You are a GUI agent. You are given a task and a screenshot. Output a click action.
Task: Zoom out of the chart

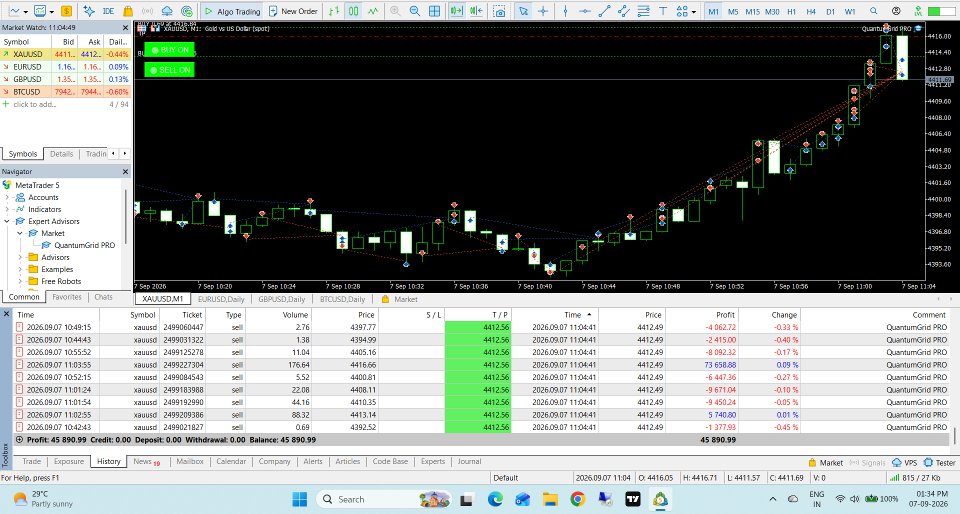tap(414, 11)
